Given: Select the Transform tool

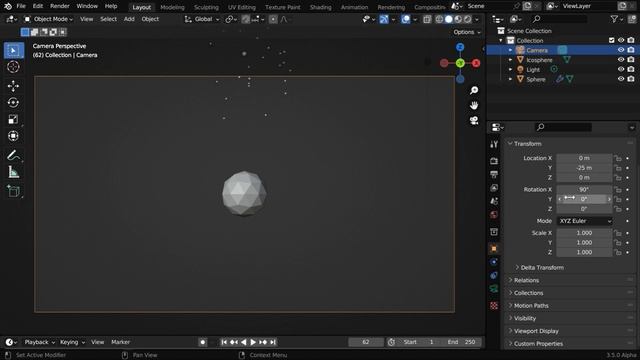Looking at the screenshot, I should pyautogui.click(x=13, y=136).
